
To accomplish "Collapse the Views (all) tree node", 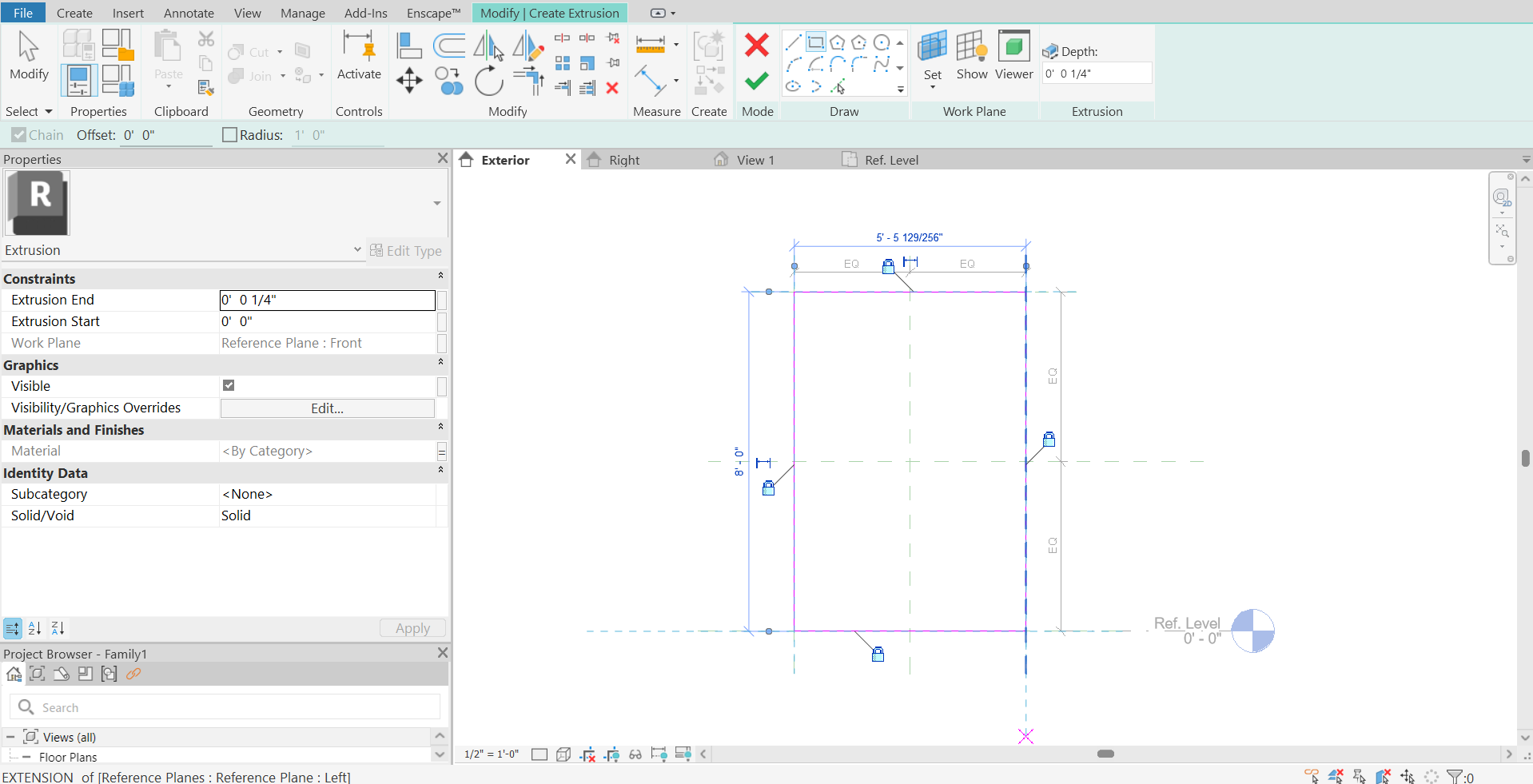I will (11, 736).
